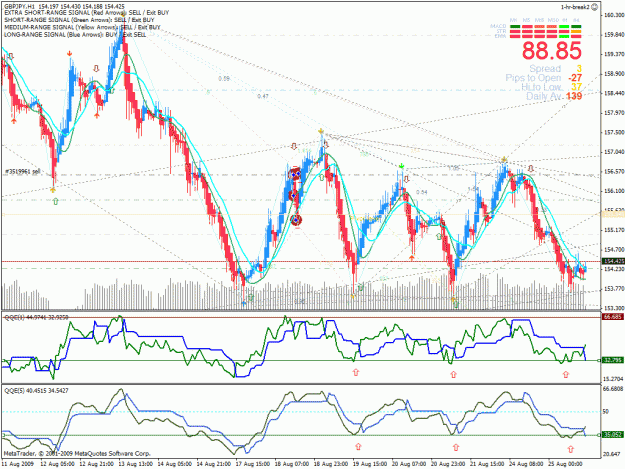
Task: Click the 66.685 level tag in QQE(1)
Action: tap(613, 317)
